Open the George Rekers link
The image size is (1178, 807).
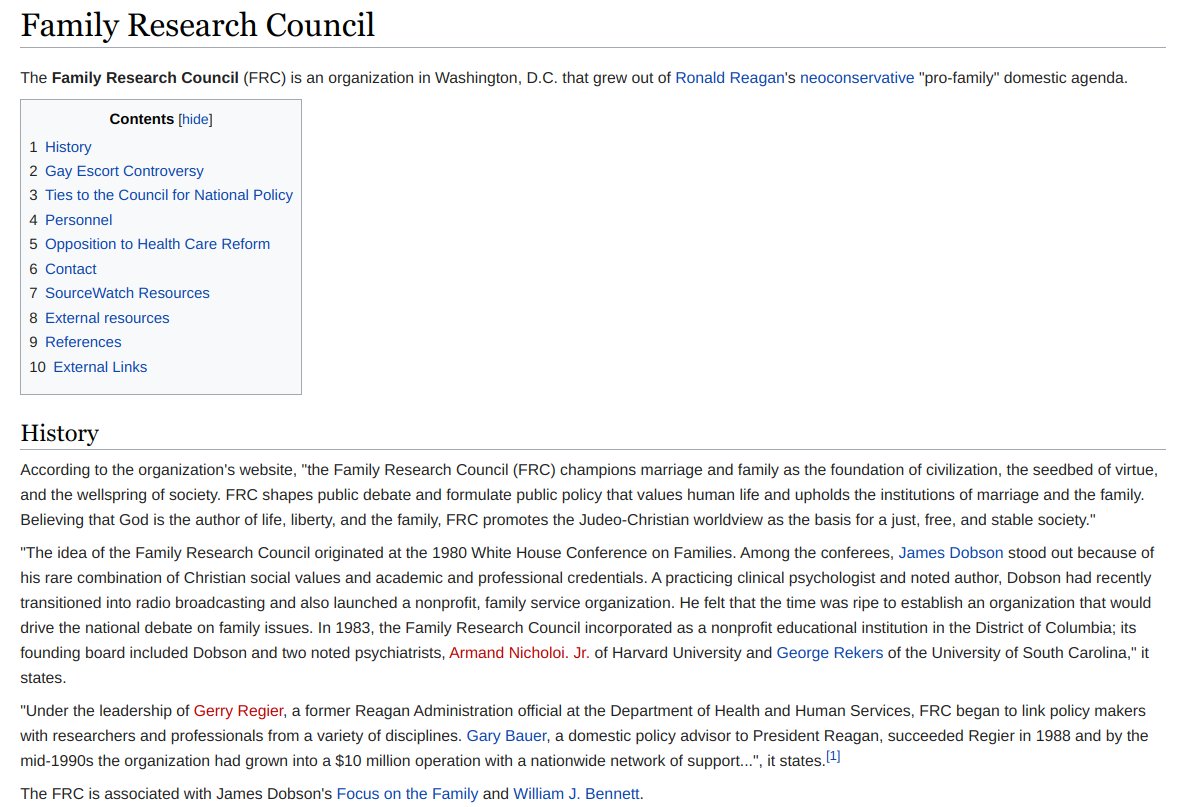(x=829, y=653)
